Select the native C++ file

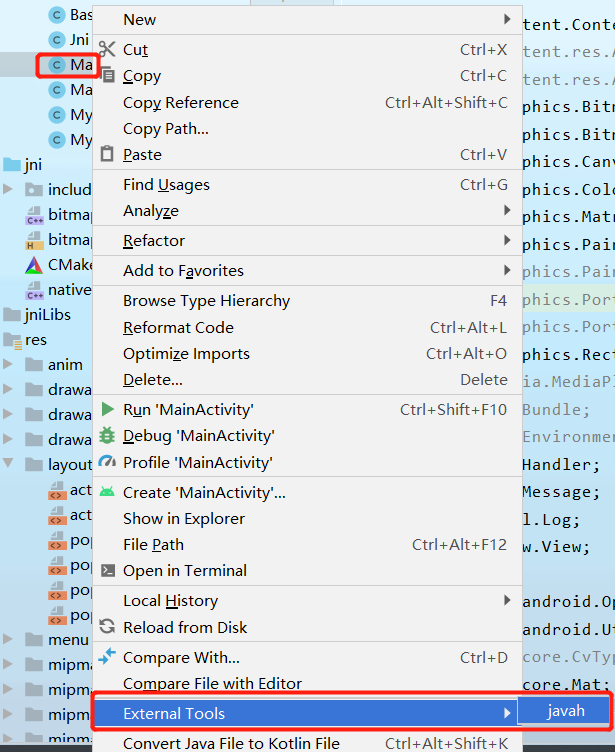(58, 290)
